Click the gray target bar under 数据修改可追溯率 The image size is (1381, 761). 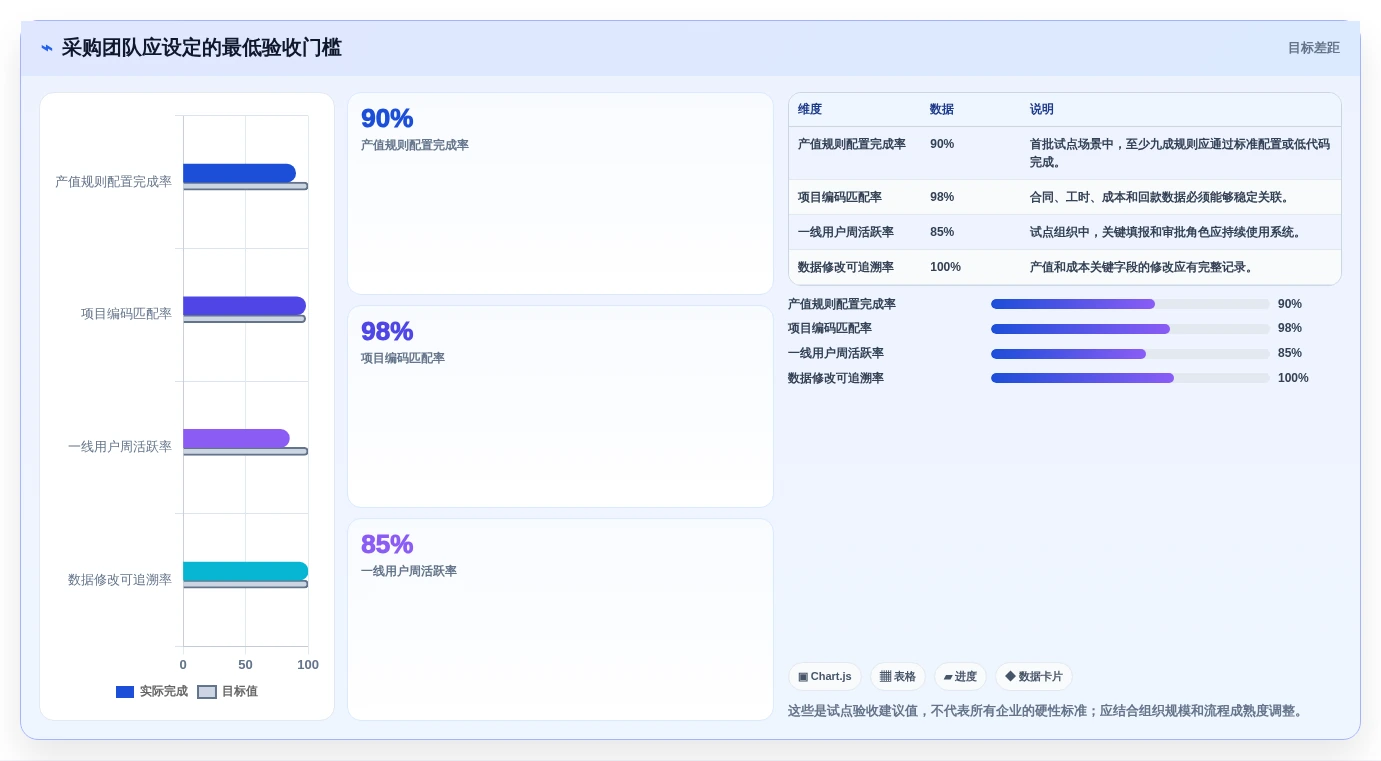click(245, 584)
